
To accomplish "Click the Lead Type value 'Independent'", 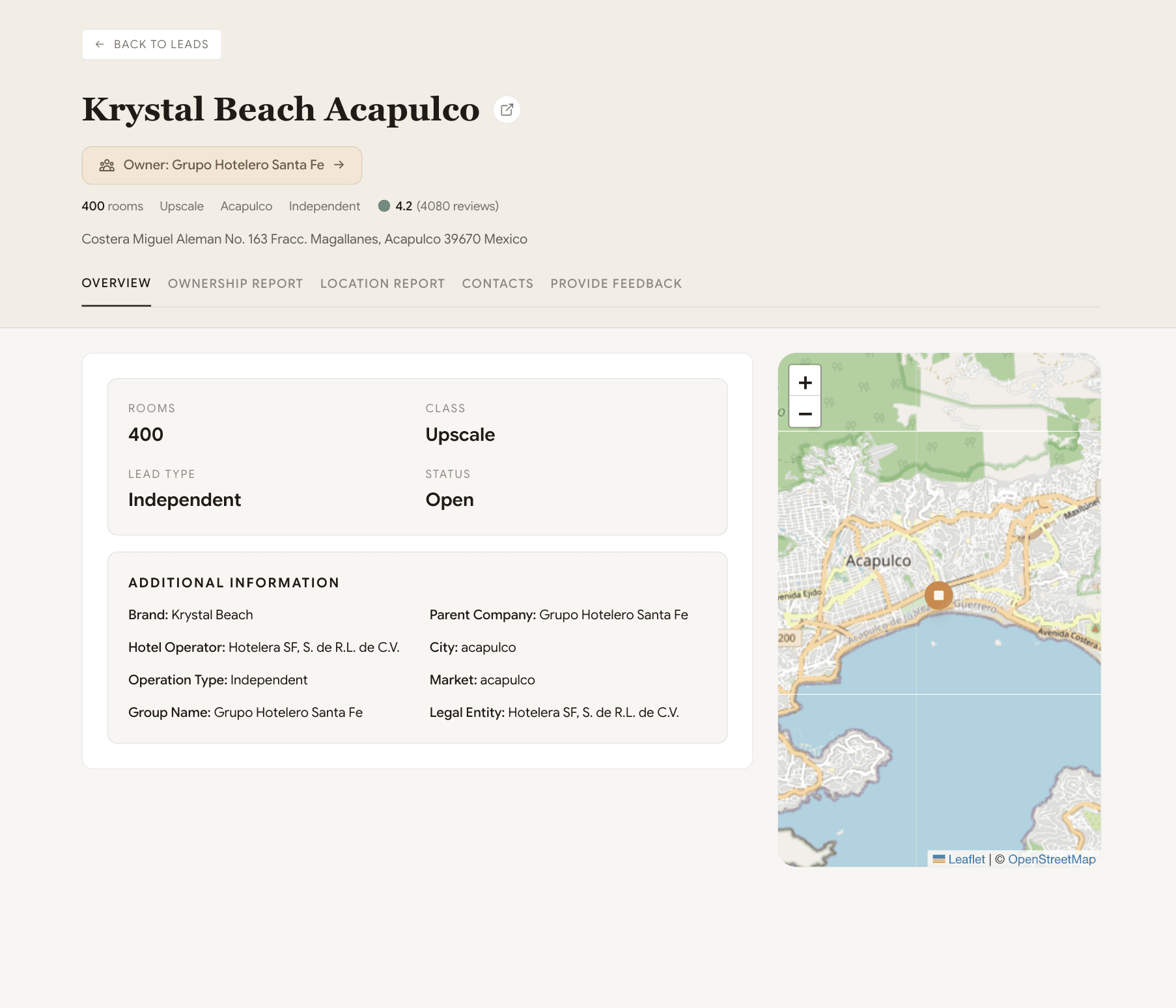I will click(x=184, y=499).
